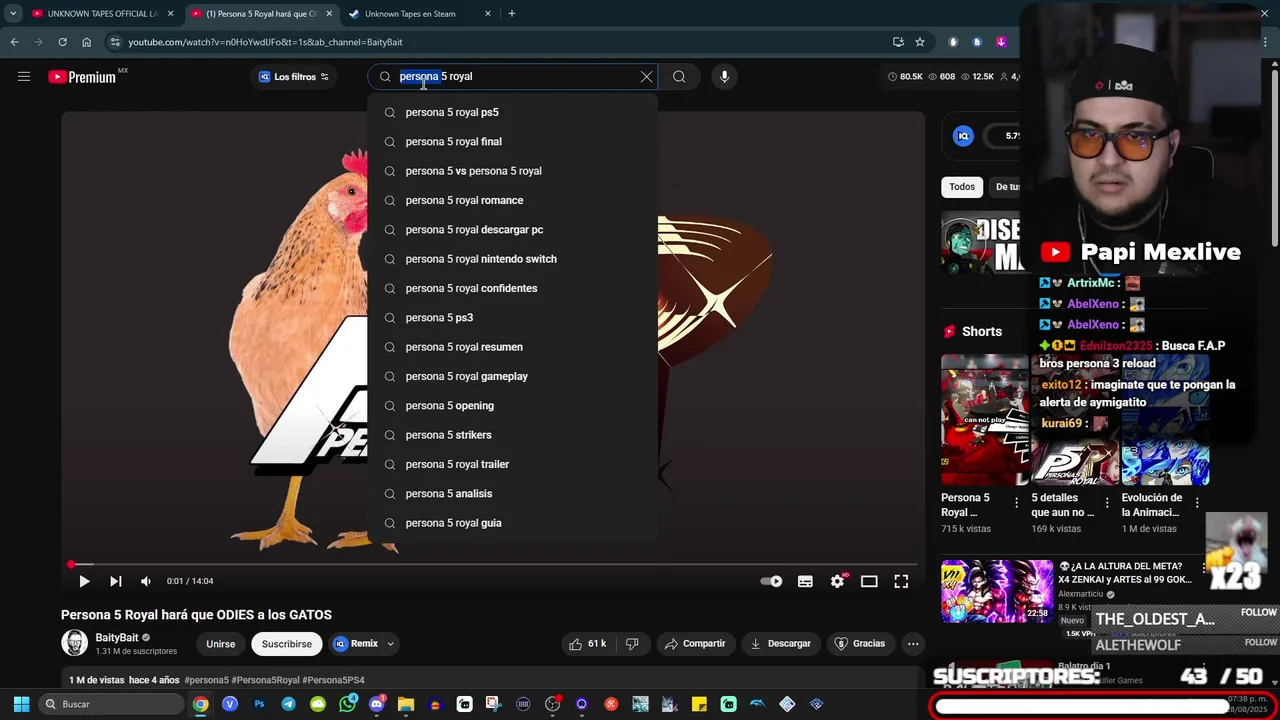
Task: Open the more actions ellipsis below video
Action: coord(912,644)
